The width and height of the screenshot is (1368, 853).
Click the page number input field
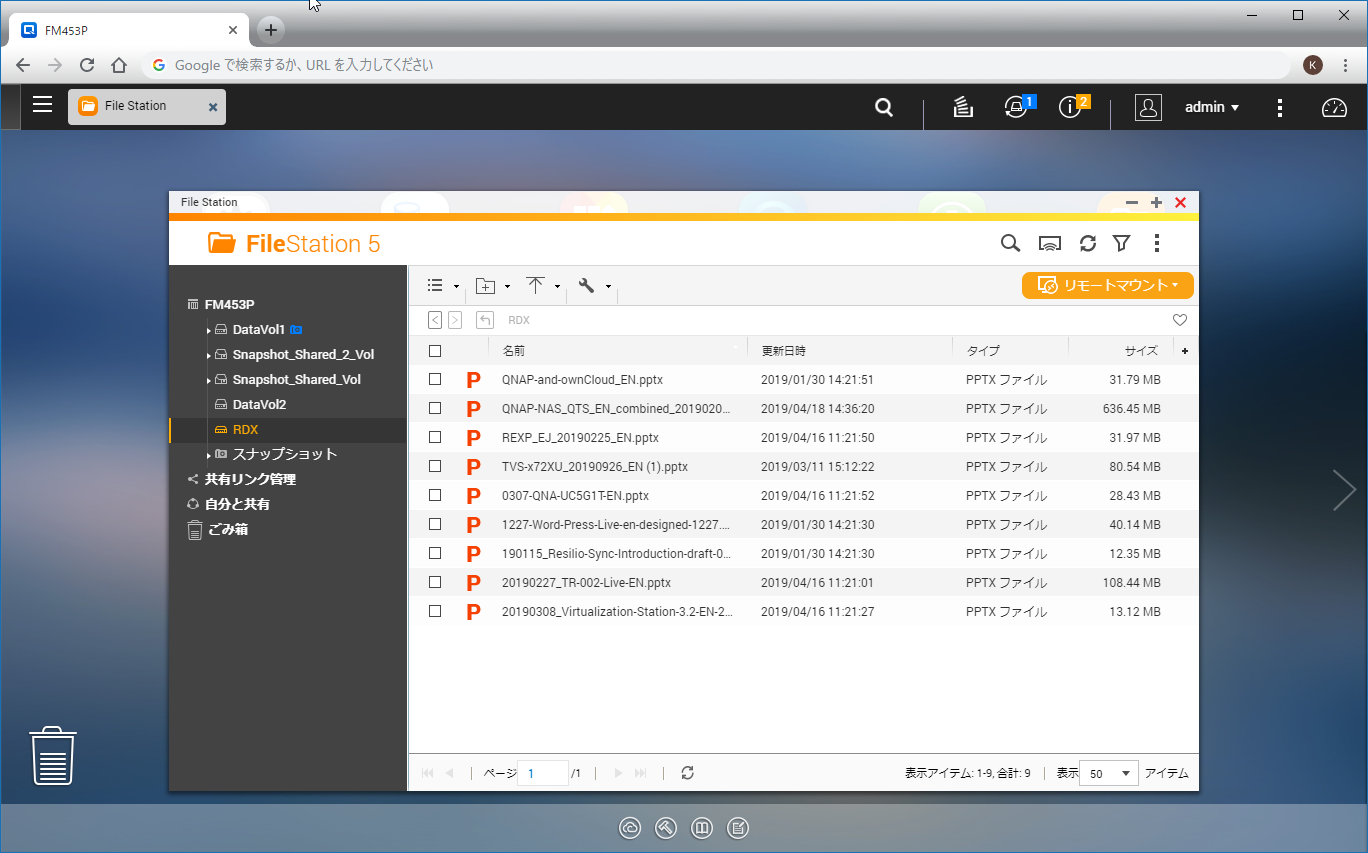pos(543,773)
